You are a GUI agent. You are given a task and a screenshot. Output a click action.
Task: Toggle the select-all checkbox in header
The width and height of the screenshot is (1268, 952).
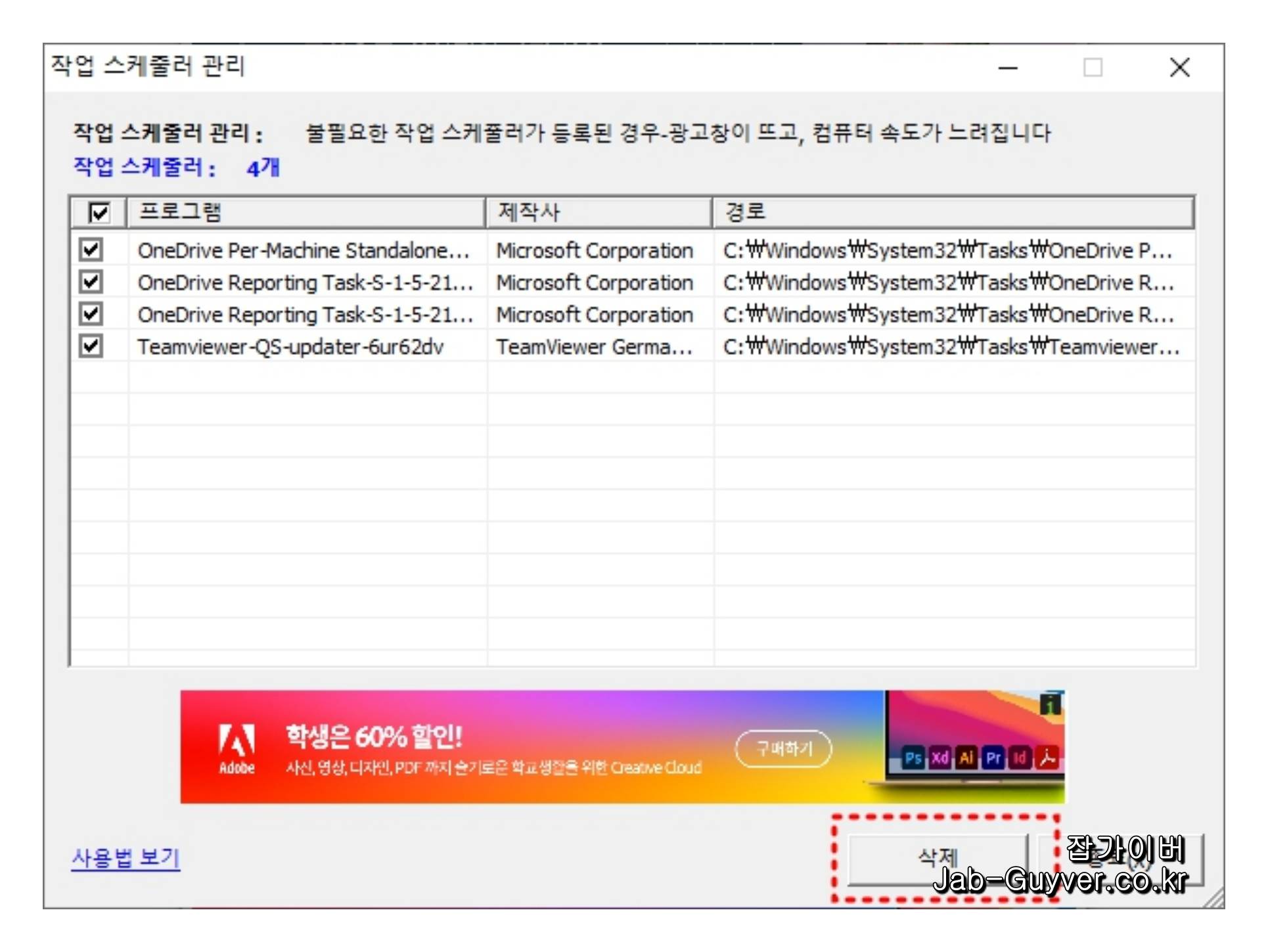[x=99, y=213]
